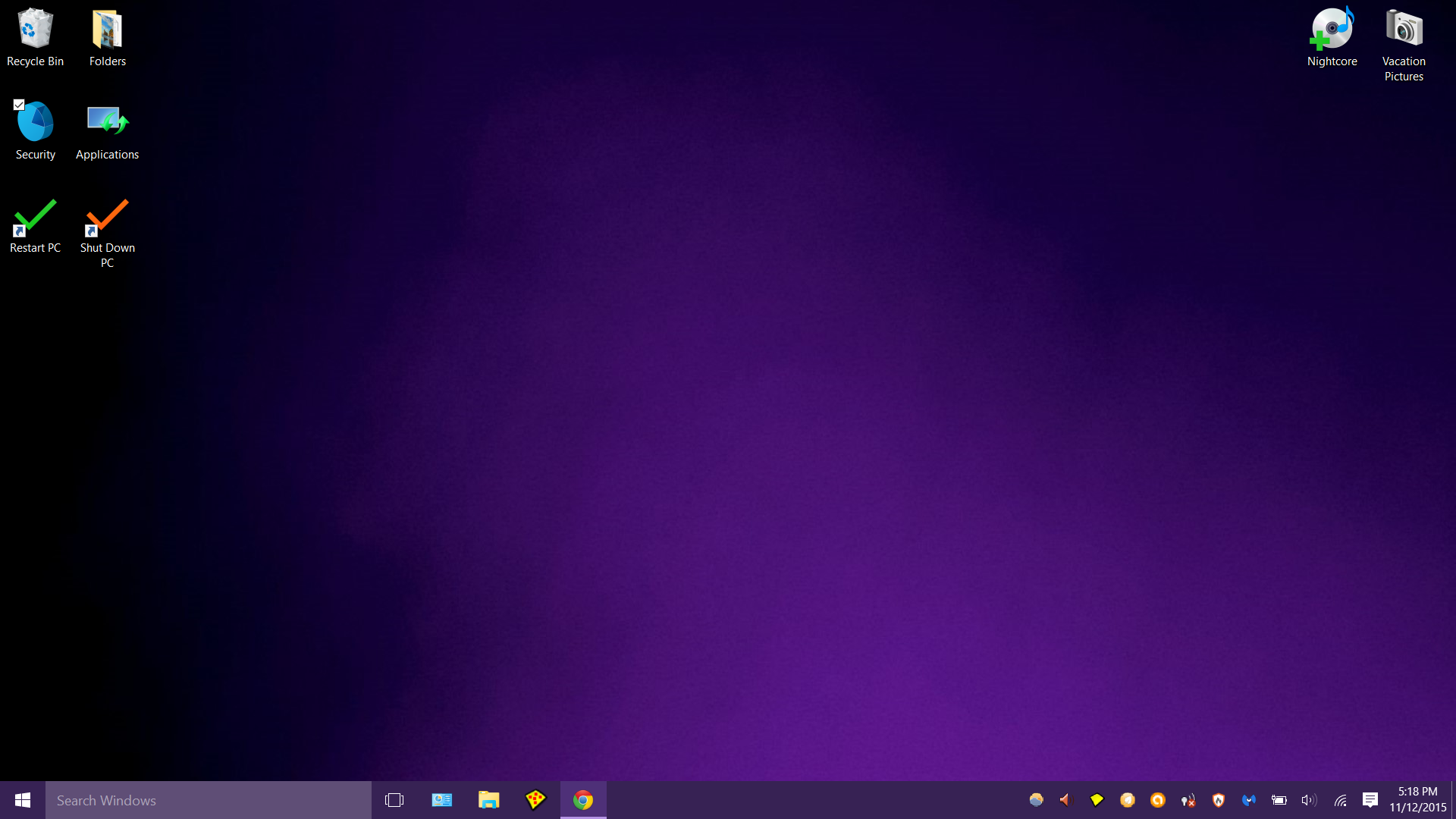Open the Task View button

pos(394,800)
